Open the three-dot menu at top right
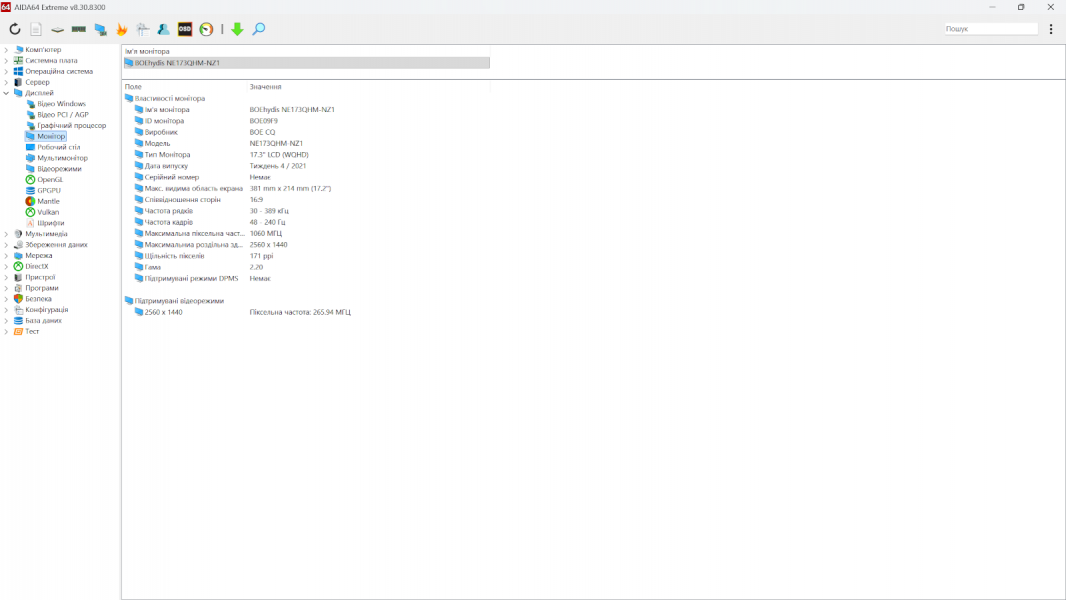 tap(1051, 29)
